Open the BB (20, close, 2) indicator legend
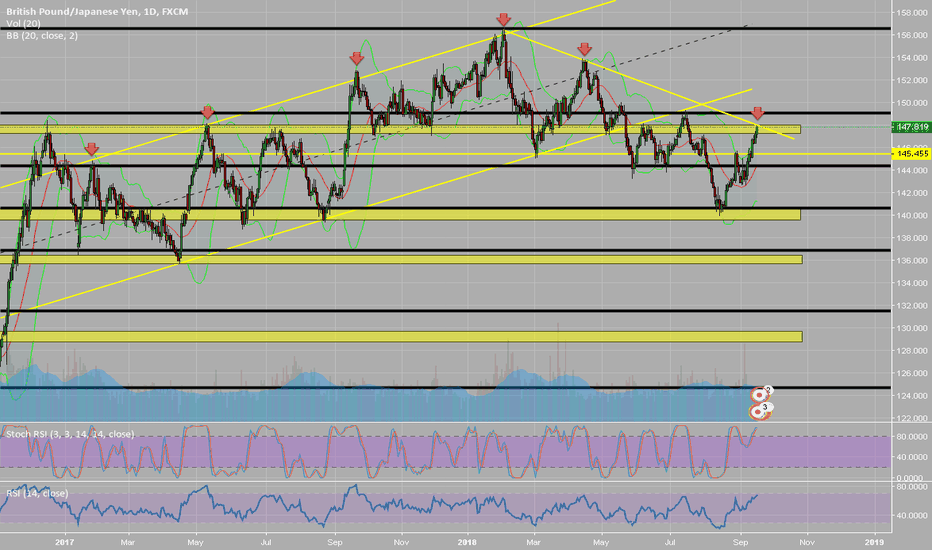Image resolution: width=932 pixels, height=550 pixels. pos(42,36)
